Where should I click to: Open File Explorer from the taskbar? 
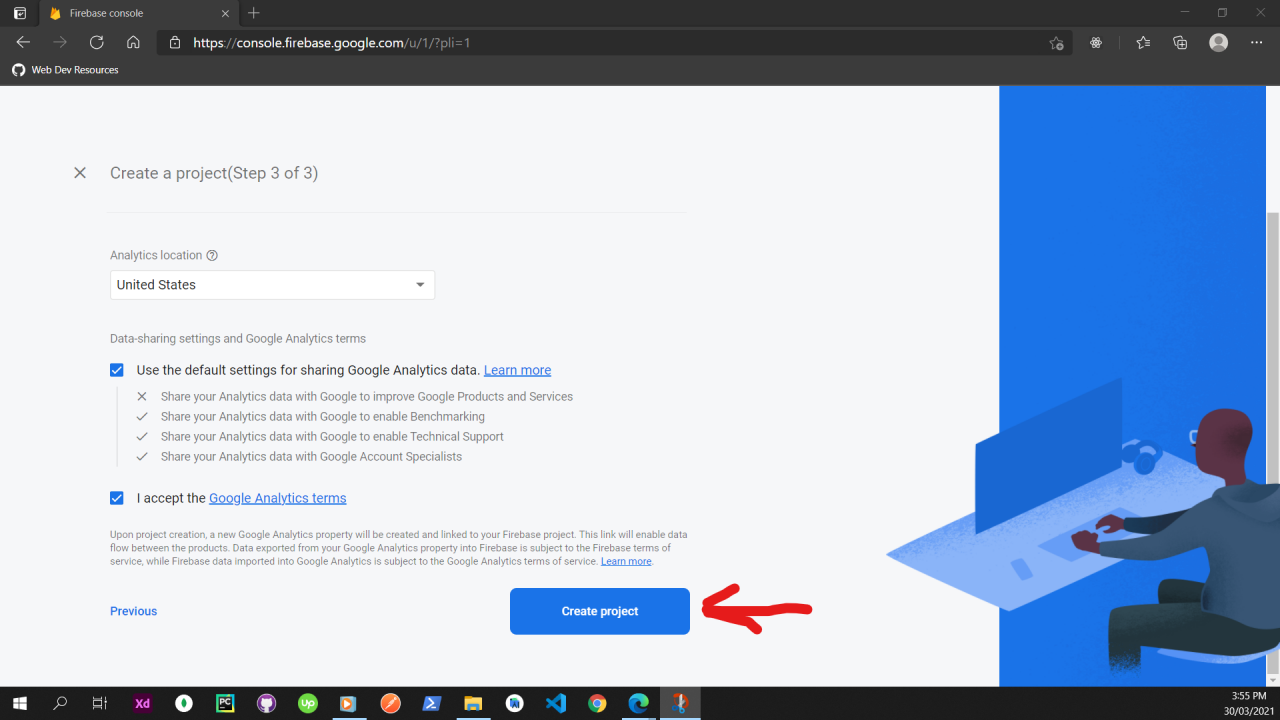click(473, 703)
